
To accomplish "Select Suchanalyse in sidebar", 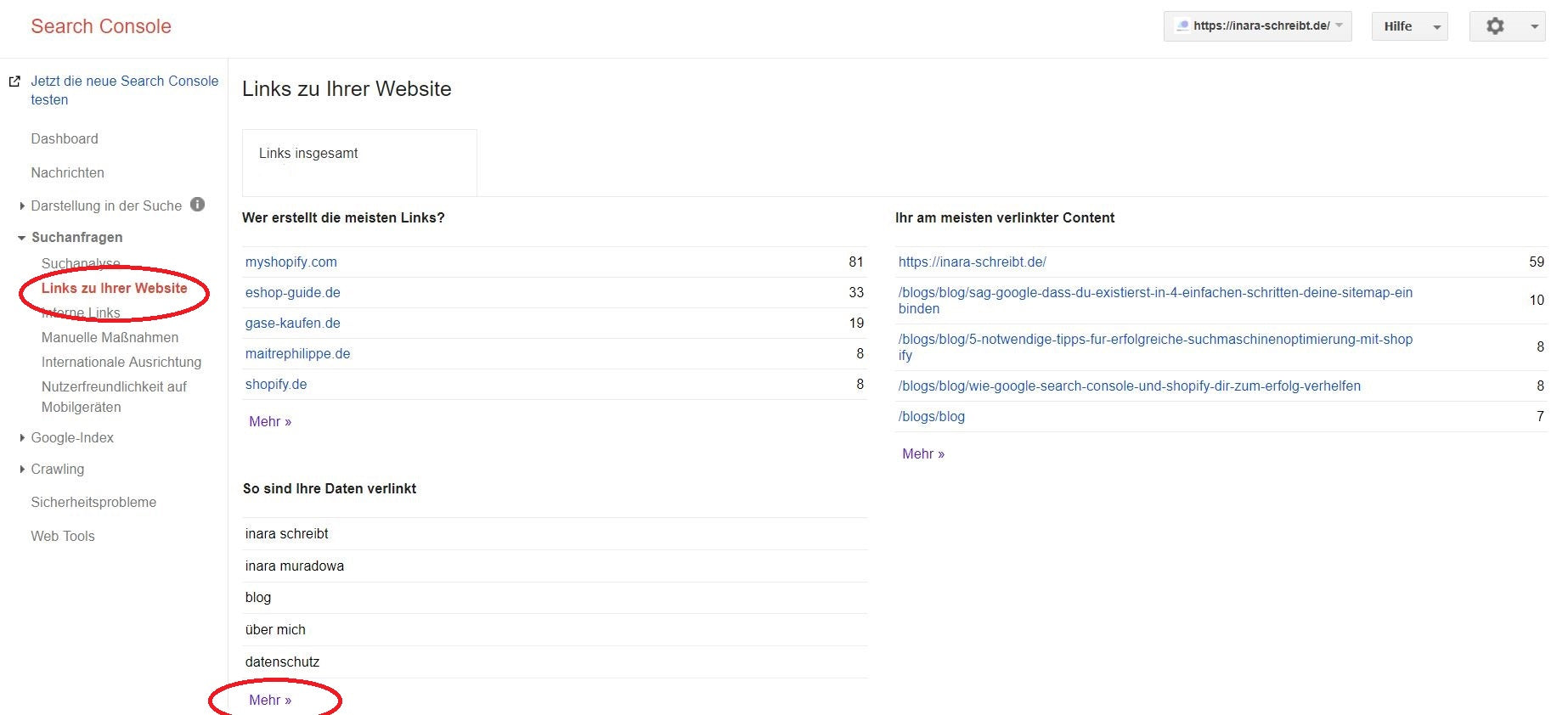I will 81,263.
